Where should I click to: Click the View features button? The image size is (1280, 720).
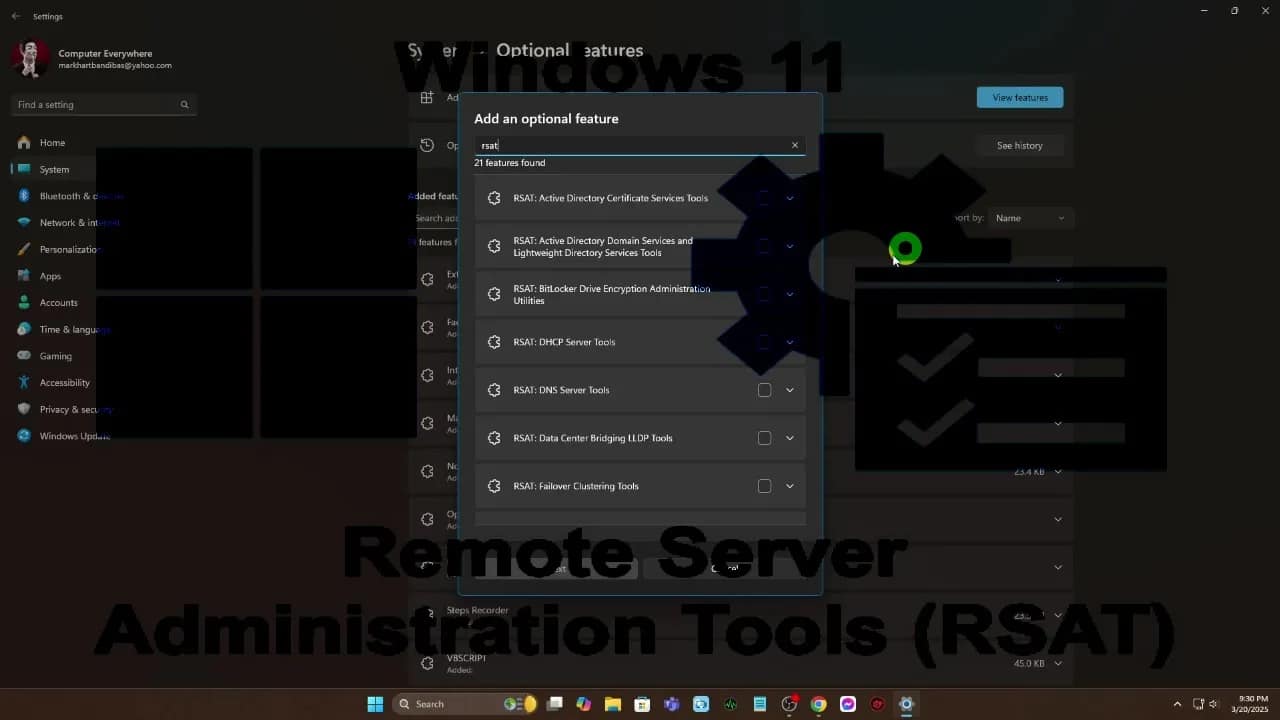tap(1019, 97)
